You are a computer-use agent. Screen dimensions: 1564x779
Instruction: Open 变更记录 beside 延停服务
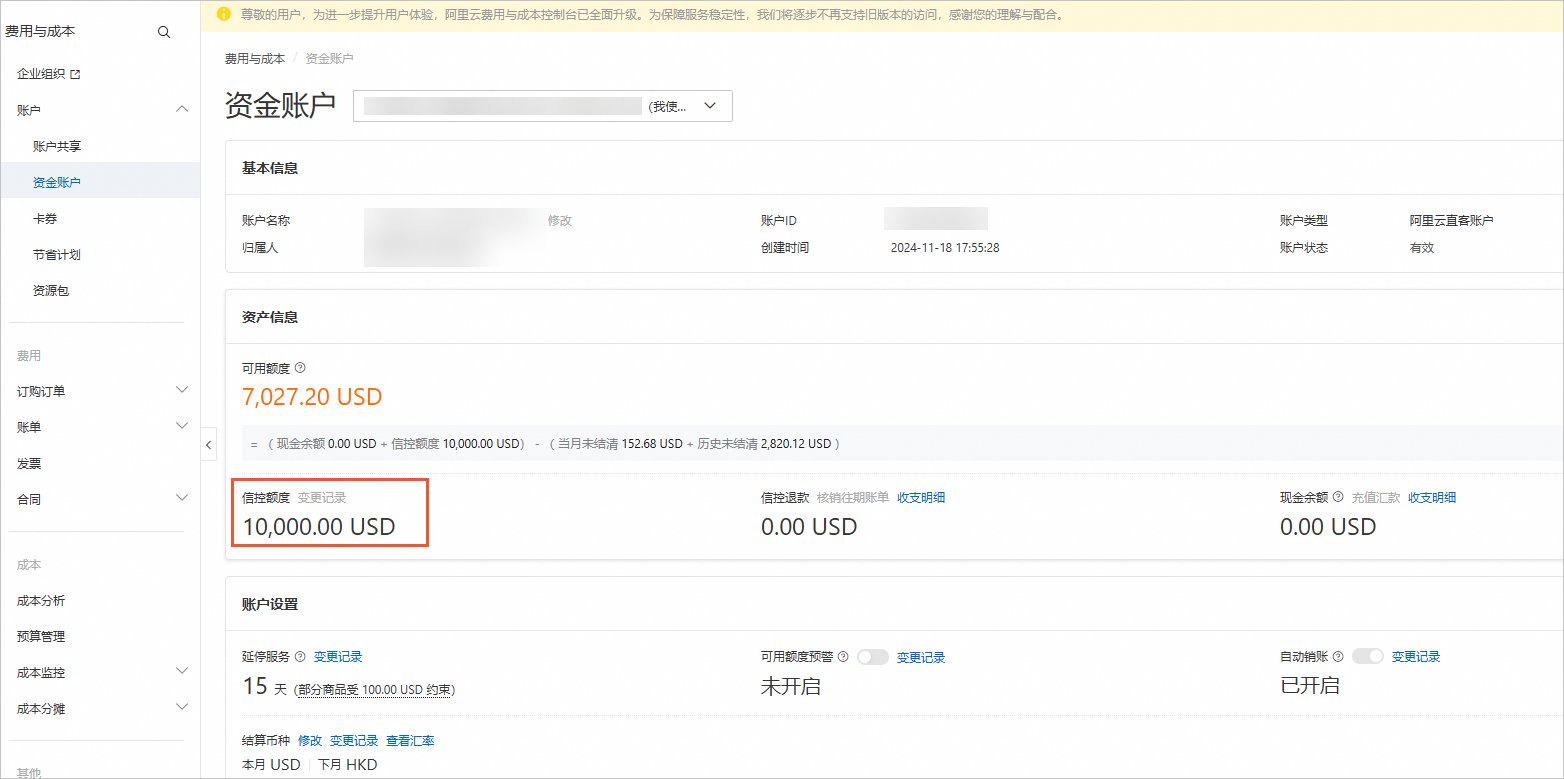[338, 657]
